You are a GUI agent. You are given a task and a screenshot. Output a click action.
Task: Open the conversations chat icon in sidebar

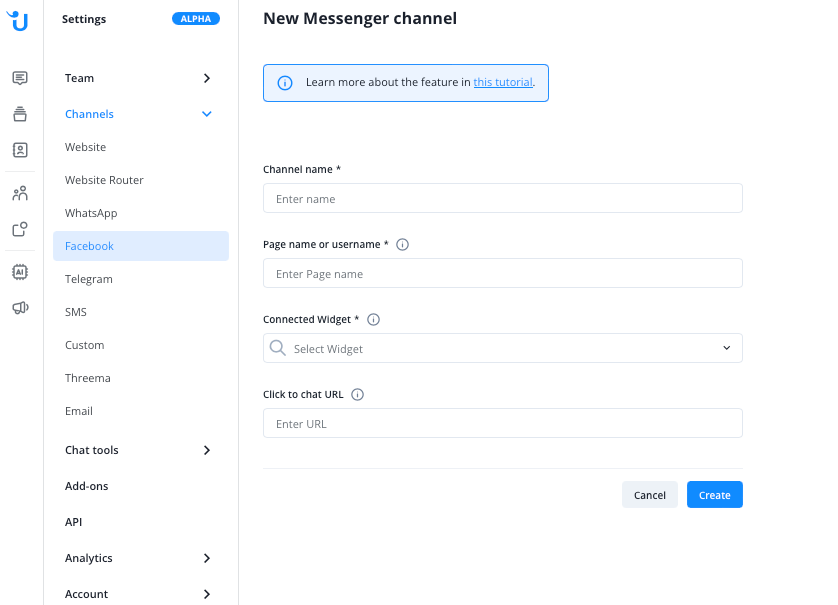20,78
